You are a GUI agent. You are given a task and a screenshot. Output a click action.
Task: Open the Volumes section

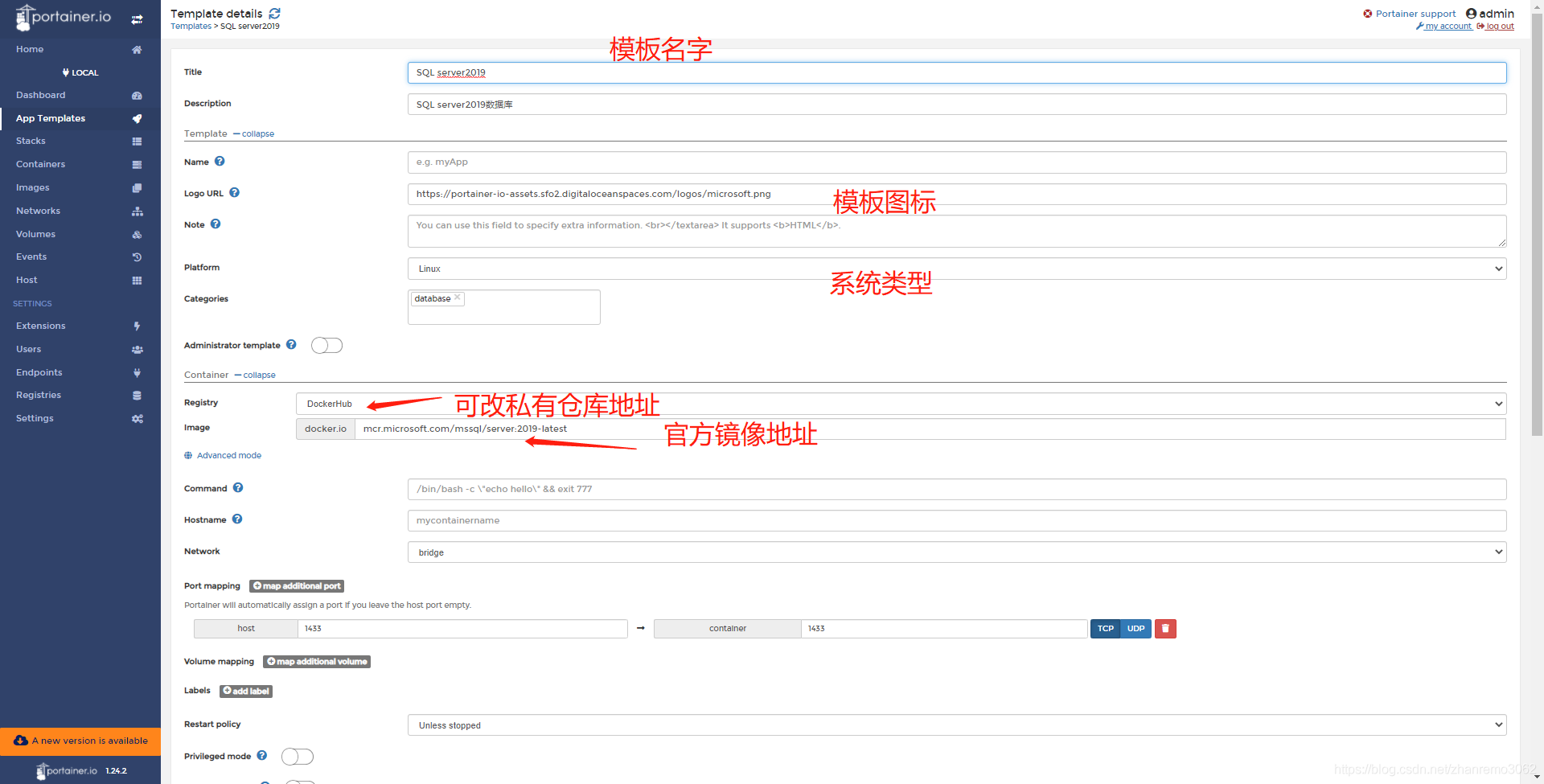tap(35, 234)
